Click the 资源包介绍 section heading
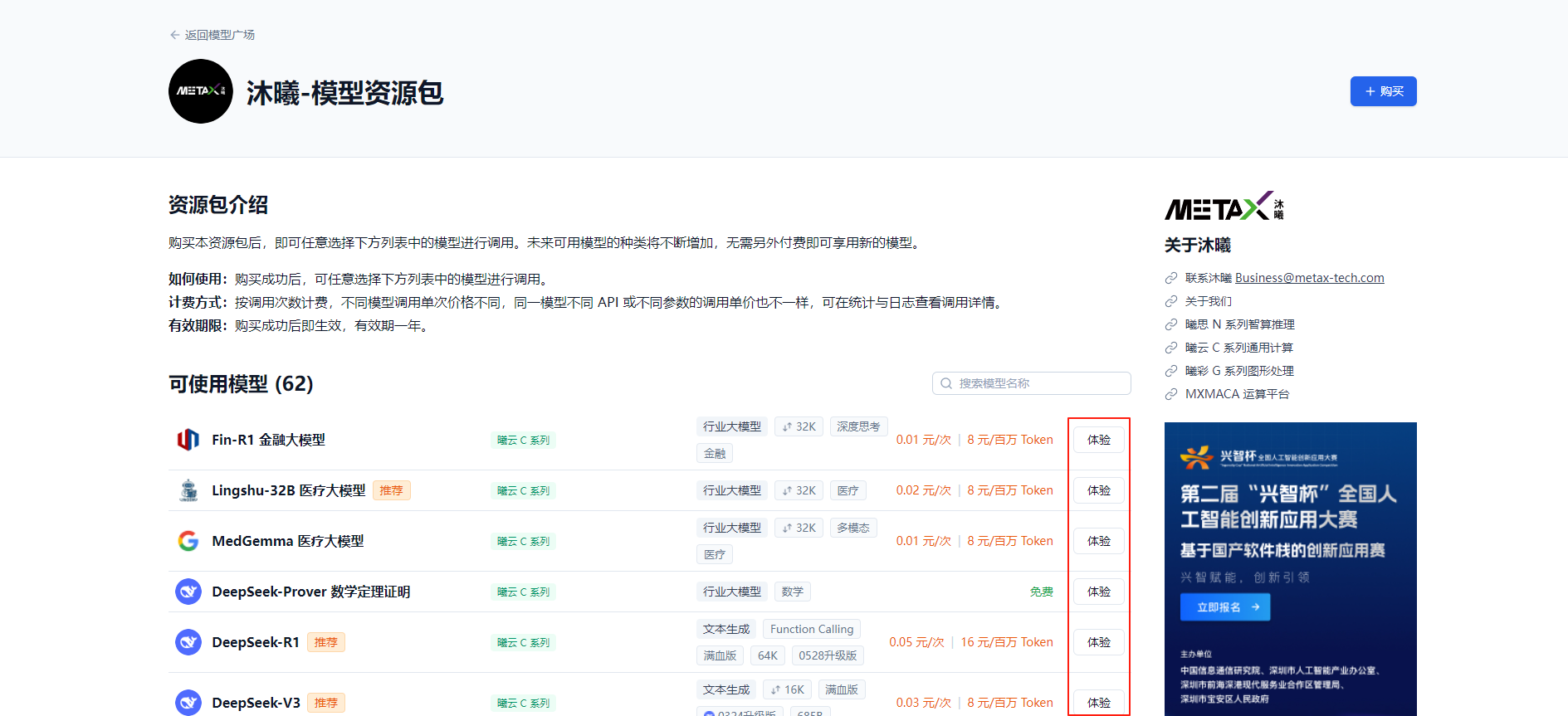Image resolution: width=1568 pixels, height=716 pixels. click(x=218, y=205)
